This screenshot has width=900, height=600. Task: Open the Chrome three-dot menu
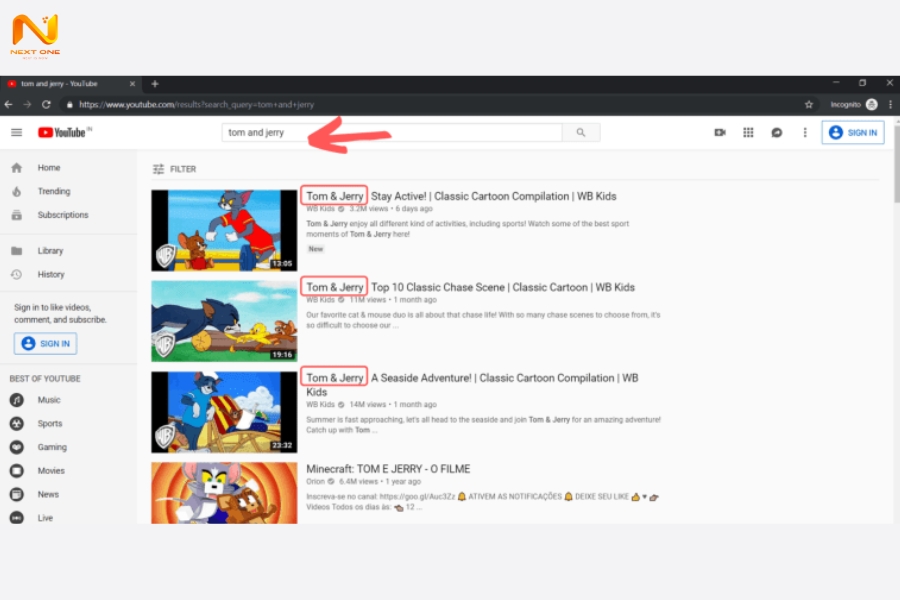coord(890,104)
